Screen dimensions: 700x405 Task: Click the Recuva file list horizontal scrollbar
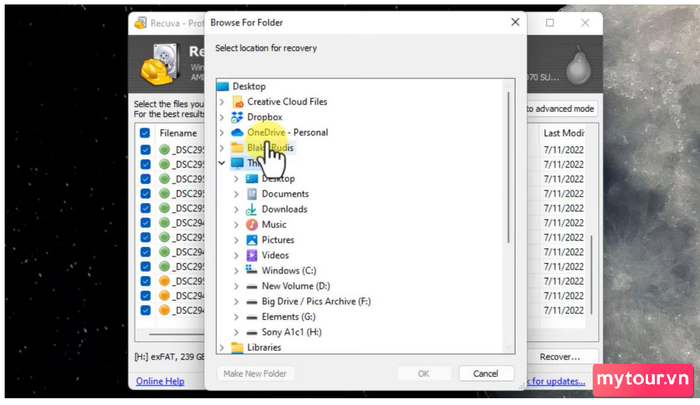pyautogui.click(x=176, y=334)
